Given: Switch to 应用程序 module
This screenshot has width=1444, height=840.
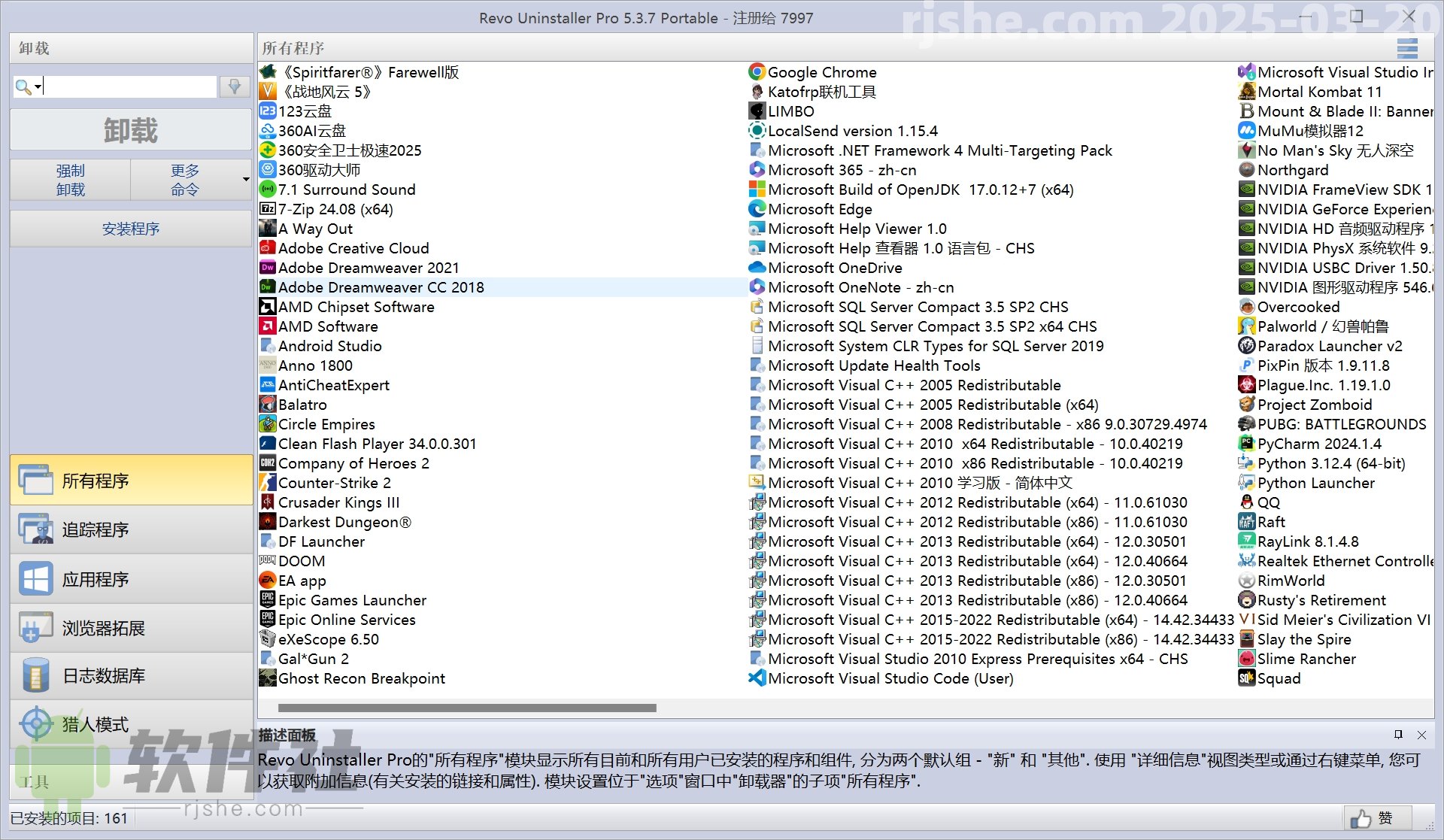Looking at the screenshot, I should coord(132,579).
